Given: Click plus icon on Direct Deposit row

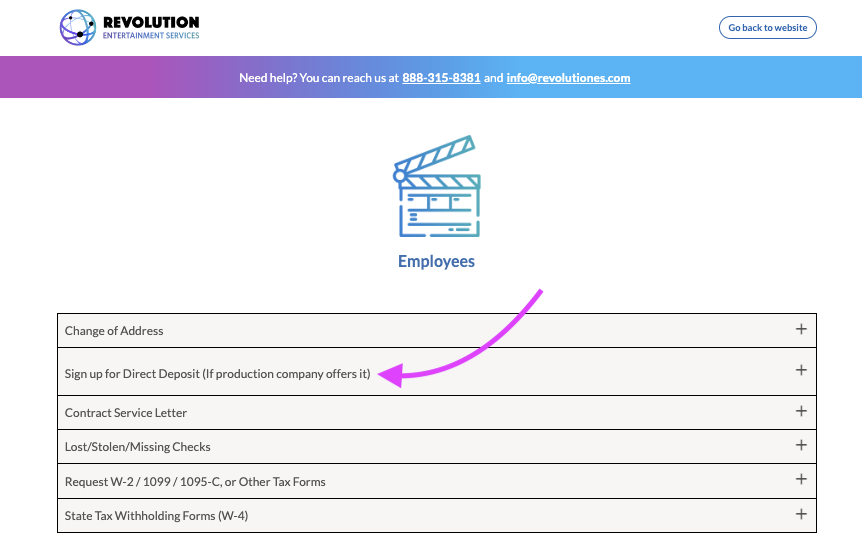Looking at the screenshot, I should click(x=801, y=370).
